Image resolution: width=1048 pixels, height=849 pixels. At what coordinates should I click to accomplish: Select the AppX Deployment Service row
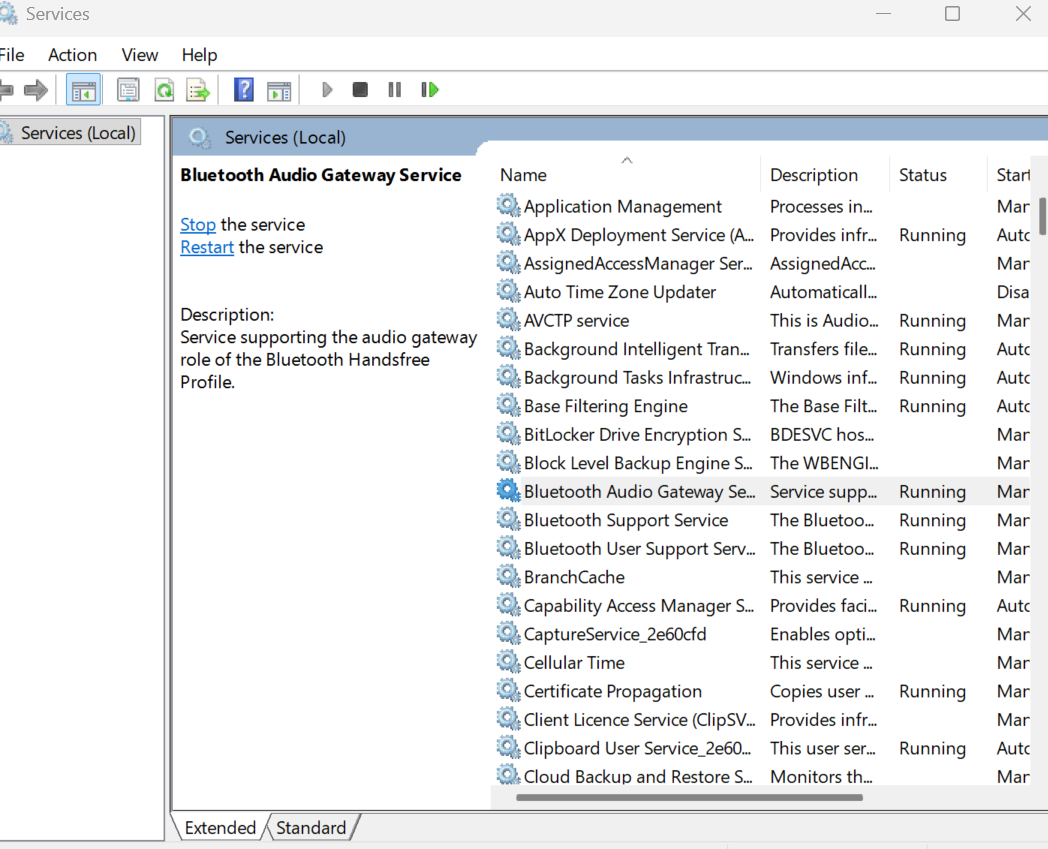tap(763, 235)
